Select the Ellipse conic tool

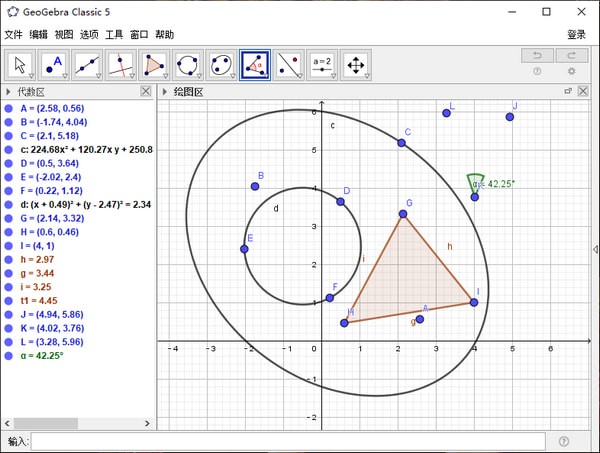[221, 64]
